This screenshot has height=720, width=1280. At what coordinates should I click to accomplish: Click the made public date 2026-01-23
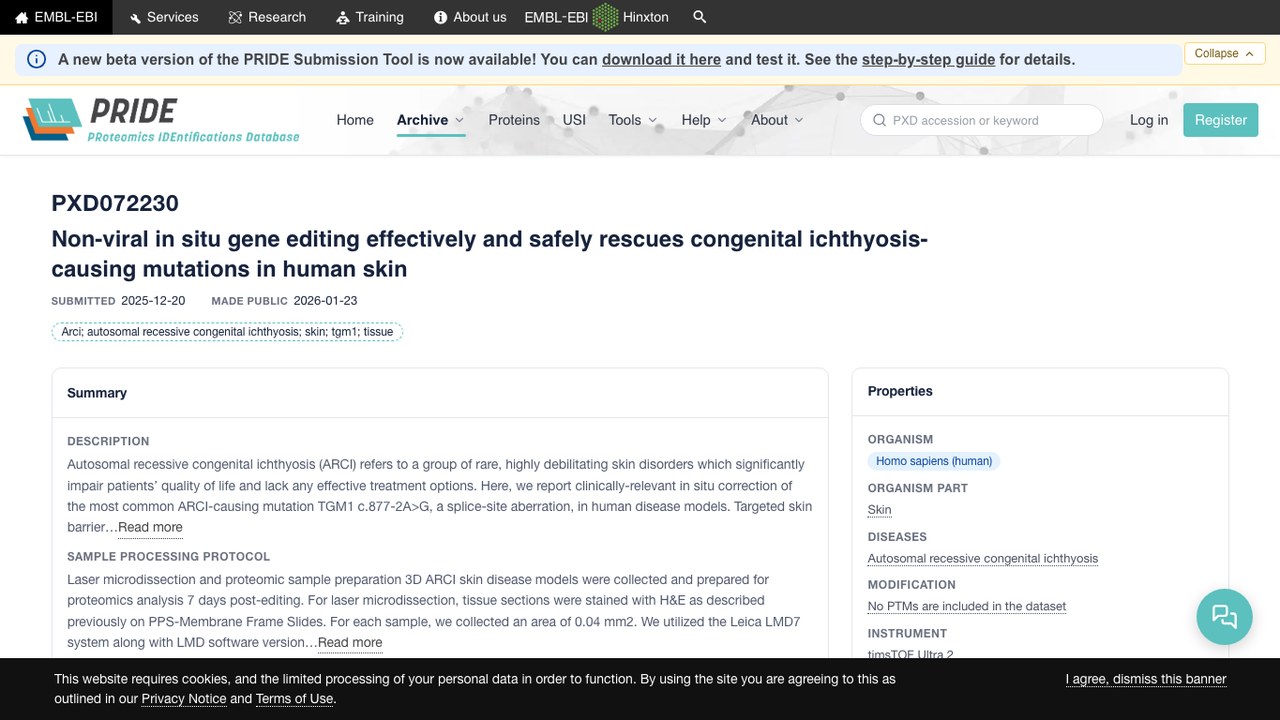(325, 300)
